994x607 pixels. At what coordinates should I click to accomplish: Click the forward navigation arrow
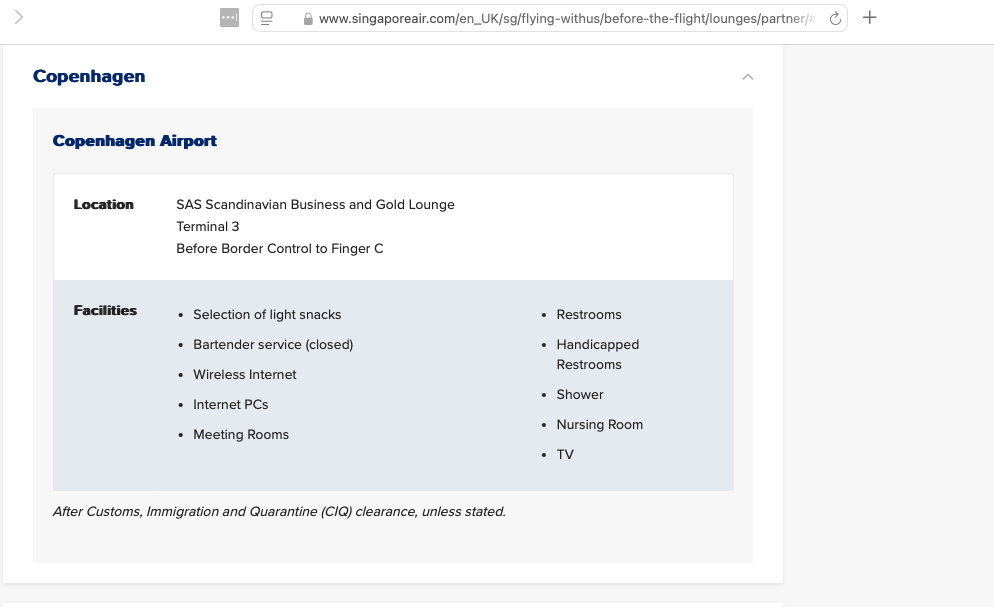19,17
